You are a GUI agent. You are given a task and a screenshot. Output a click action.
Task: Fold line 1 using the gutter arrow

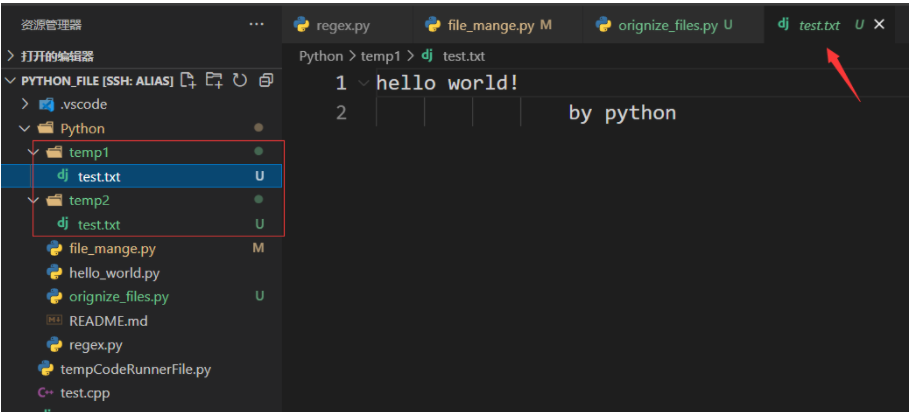click(362, 84)
